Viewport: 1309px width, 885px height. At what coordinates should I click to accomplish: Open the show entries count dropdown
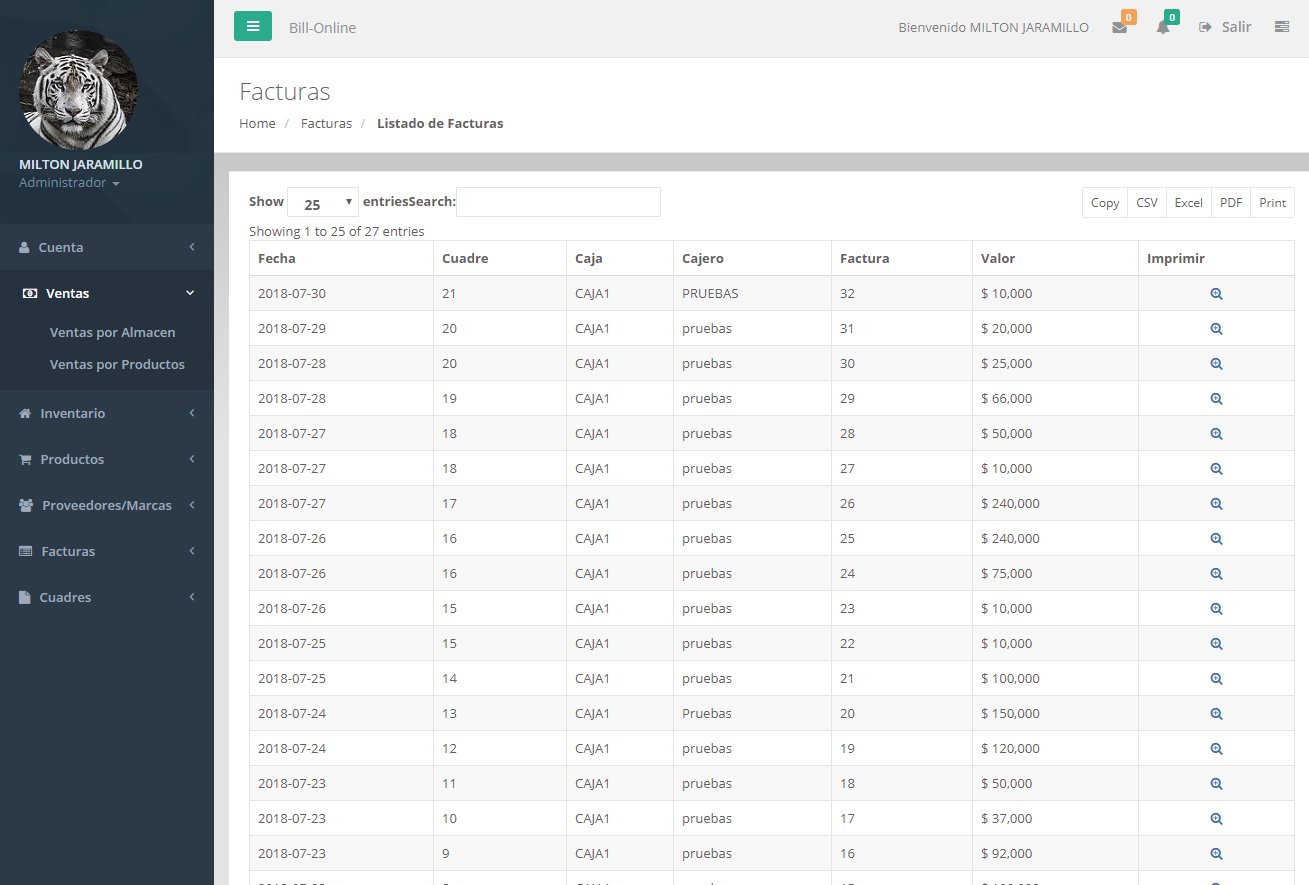tap(322, 203)
